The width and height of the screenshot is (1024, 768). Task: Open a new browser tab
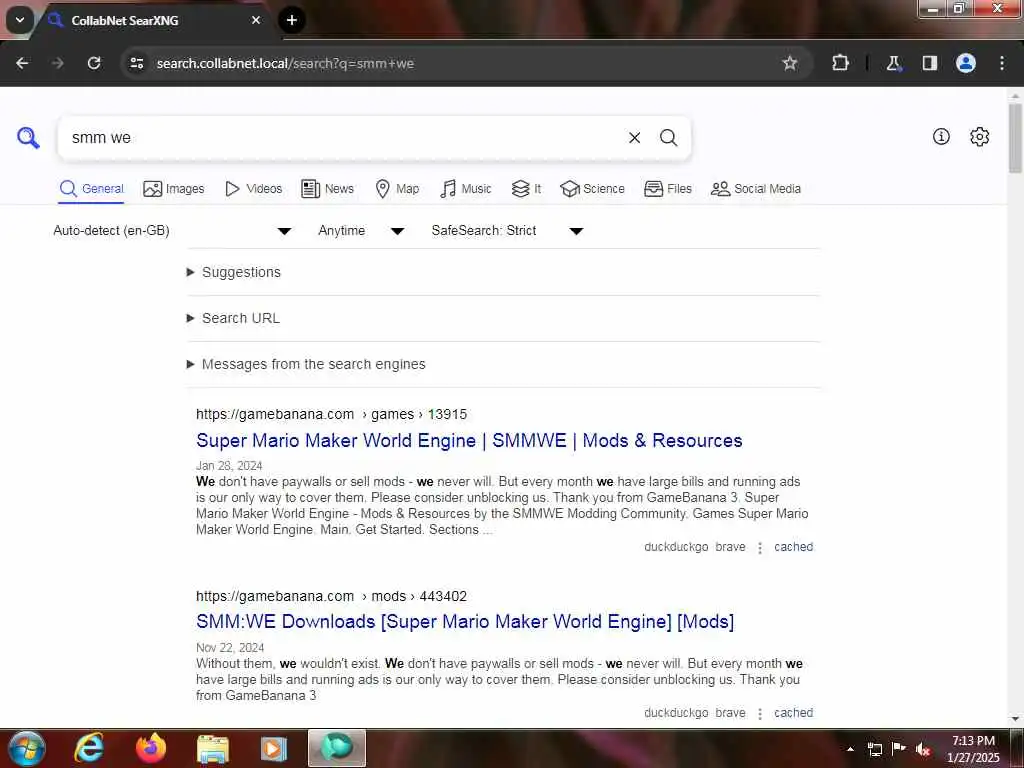point(292,20)
